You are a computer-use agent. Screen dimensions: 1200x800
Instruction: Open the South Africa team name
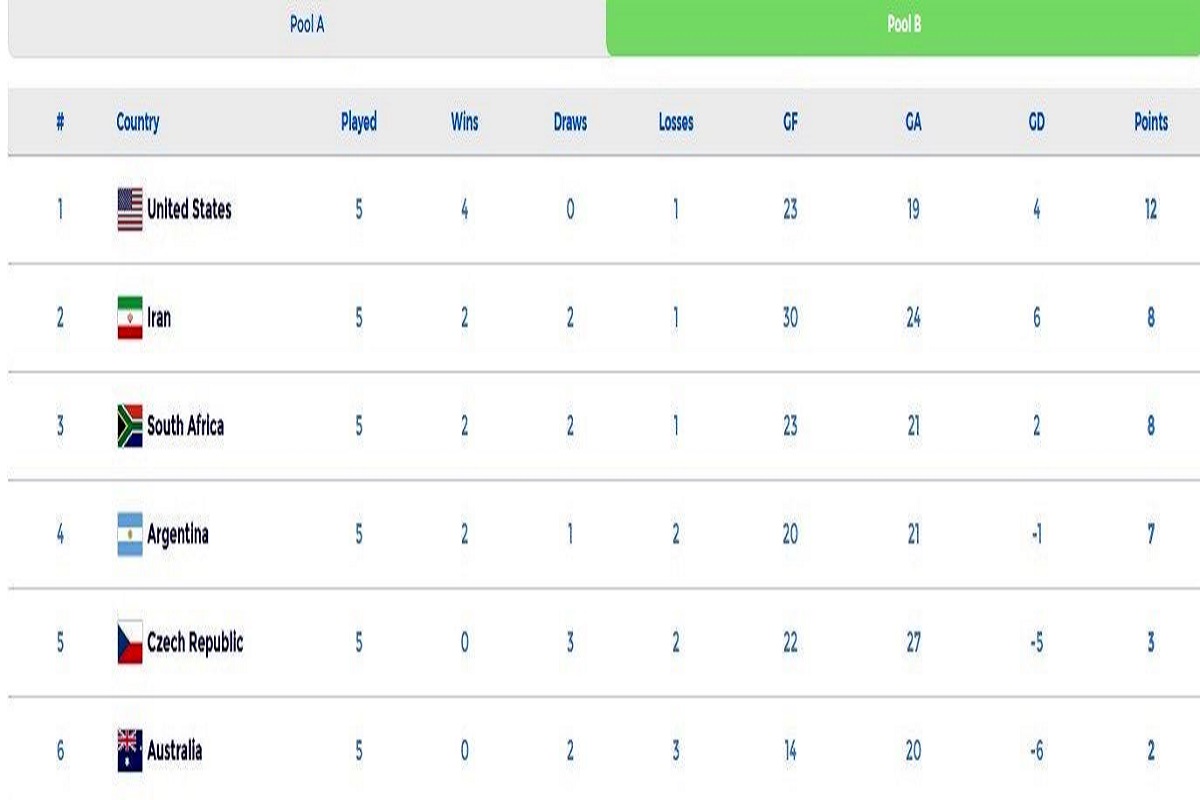pyautogui.click(x=185, y=426)
